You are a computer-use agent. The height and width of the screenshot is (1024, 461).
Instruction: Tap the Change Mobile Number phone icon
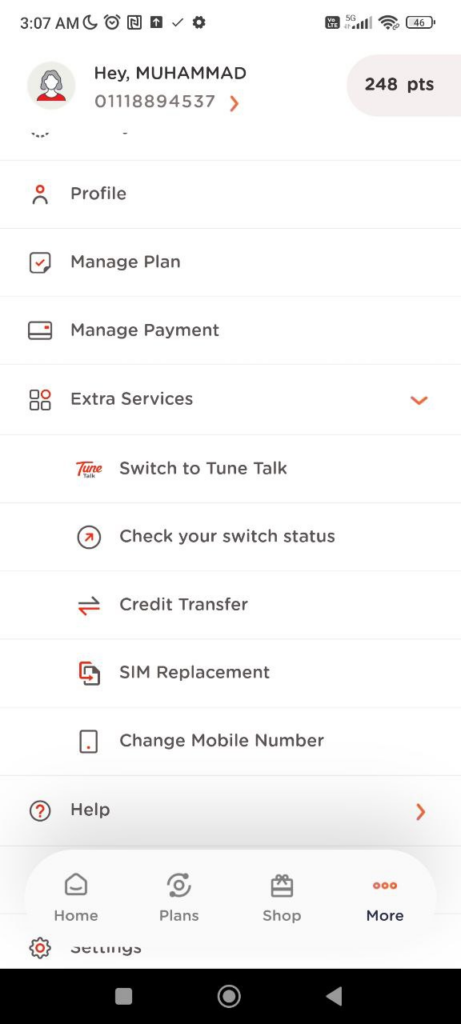(x=89, y=741)
